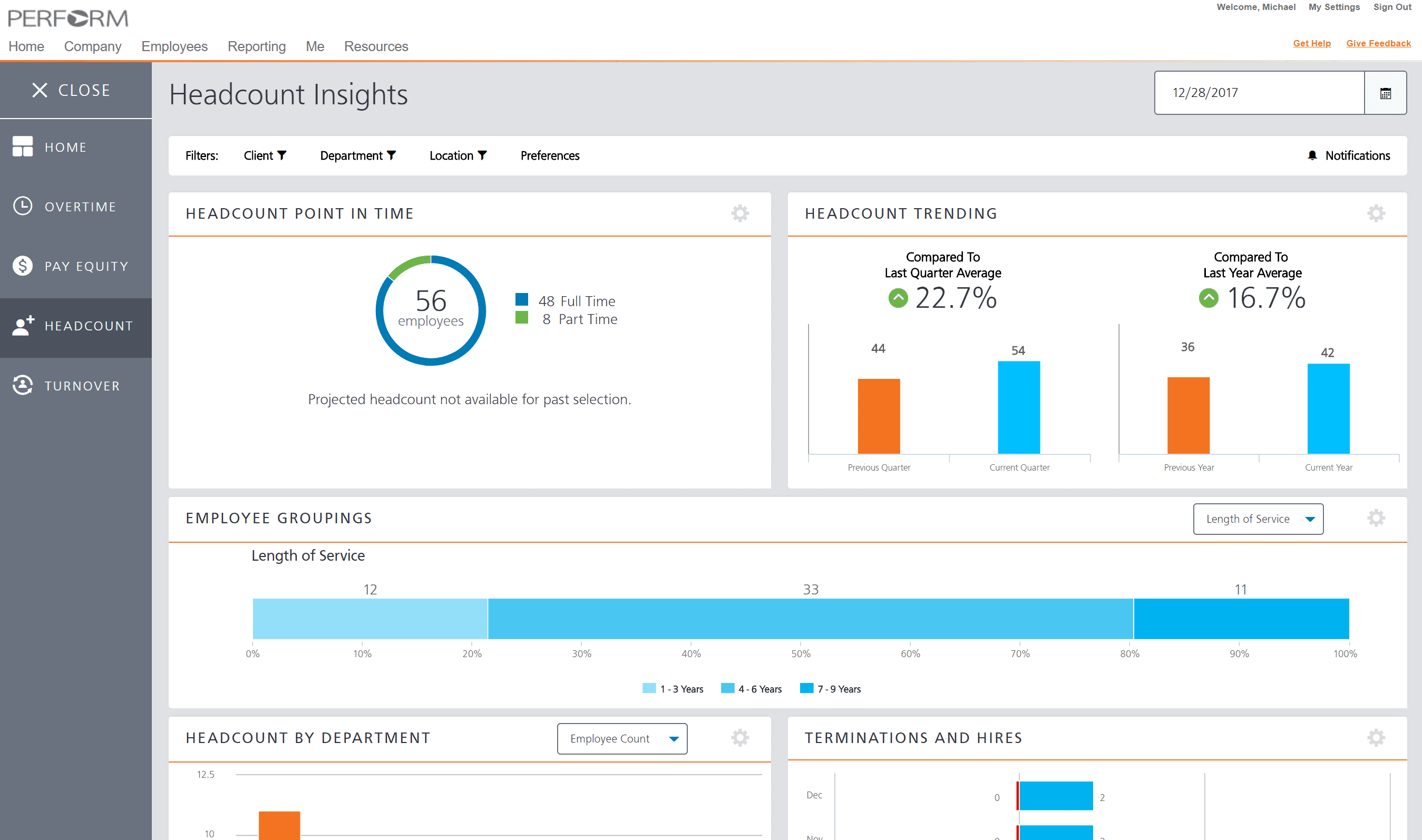The height and width of the screenshot is (840, 1422).
Task: Select the Overtime clock icon
Action: click(x=22, y=206)
